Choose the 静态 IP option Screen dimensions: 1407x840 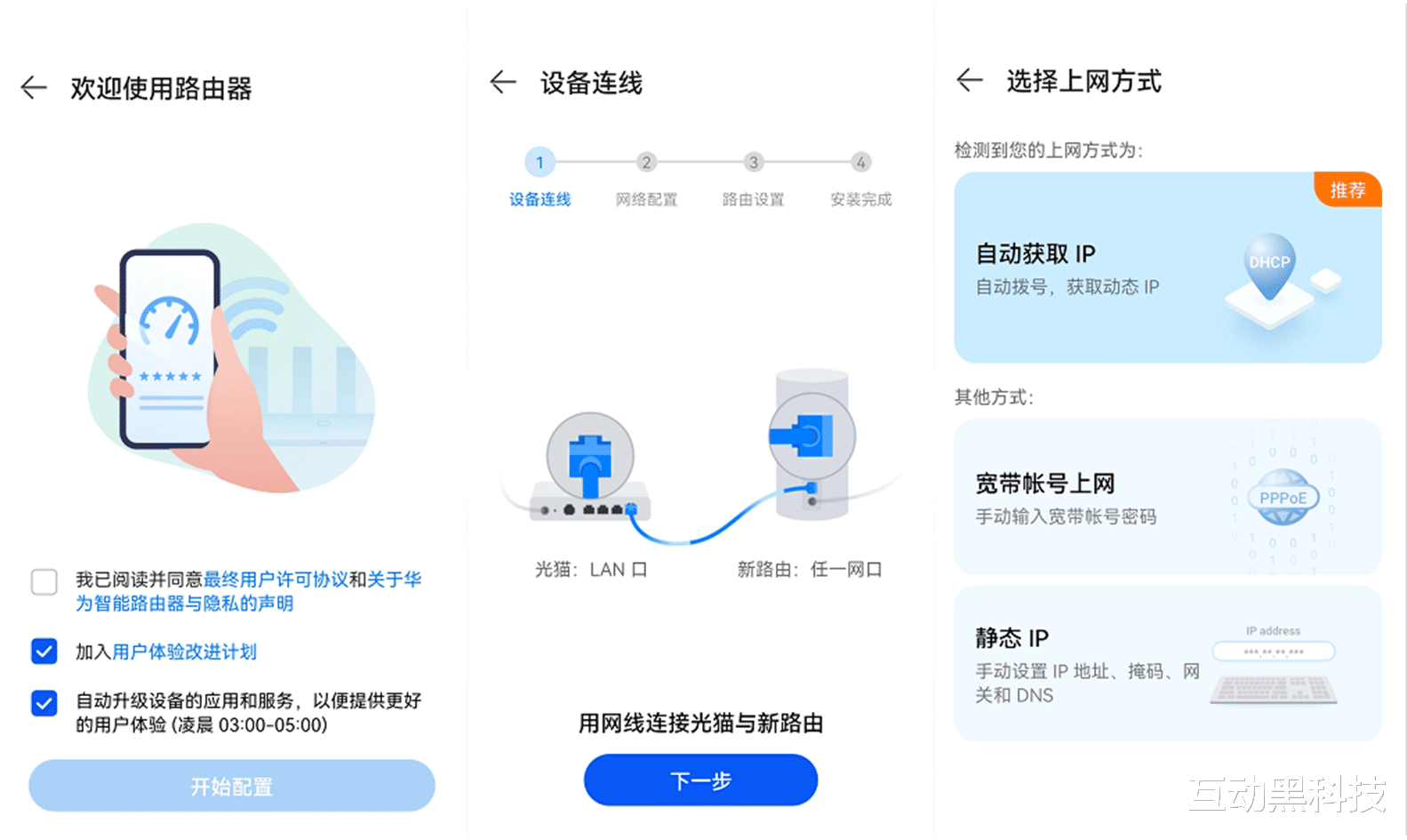[1168, 664]
